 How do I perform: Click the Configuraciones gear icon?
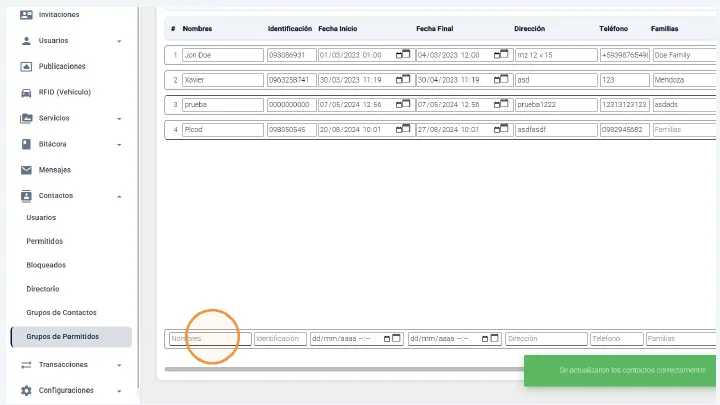click(x=26, y=390)
